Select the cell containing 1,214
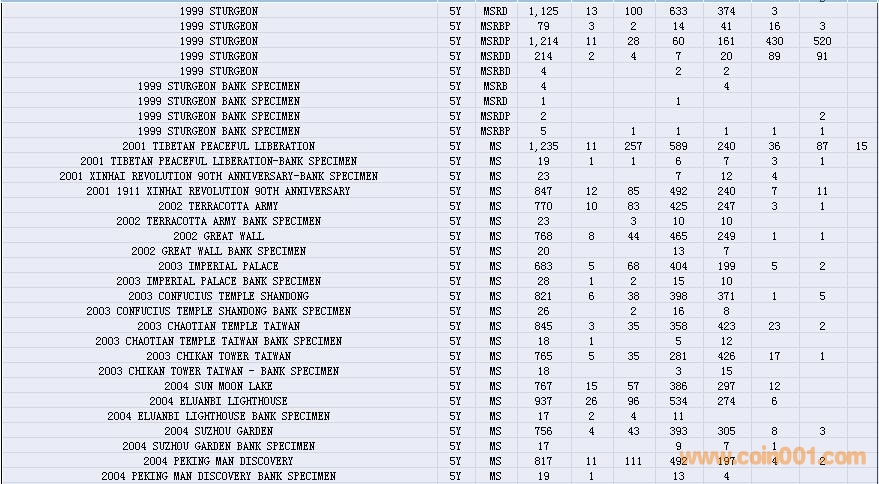This screenshot has width=879, height=484. click(x=543, y=41)
